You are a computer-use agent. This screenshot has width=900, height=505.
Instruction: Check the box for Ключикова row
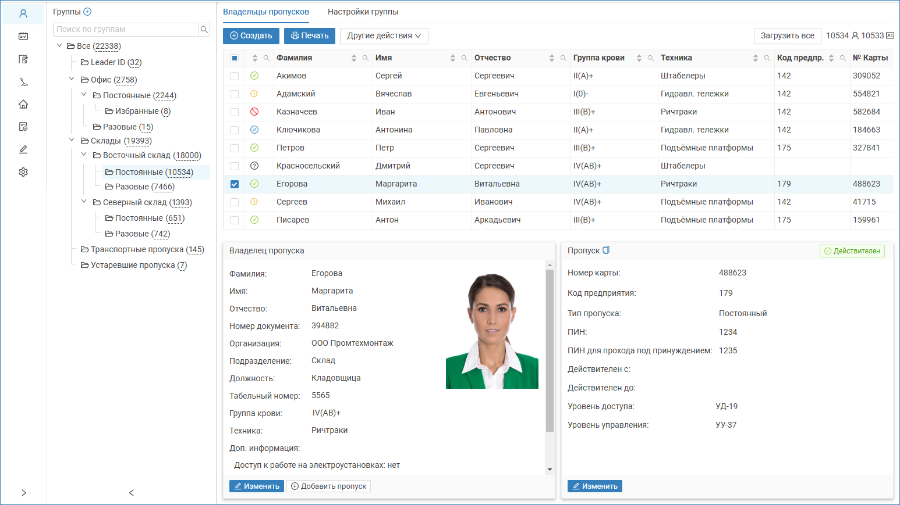[234, 130]
